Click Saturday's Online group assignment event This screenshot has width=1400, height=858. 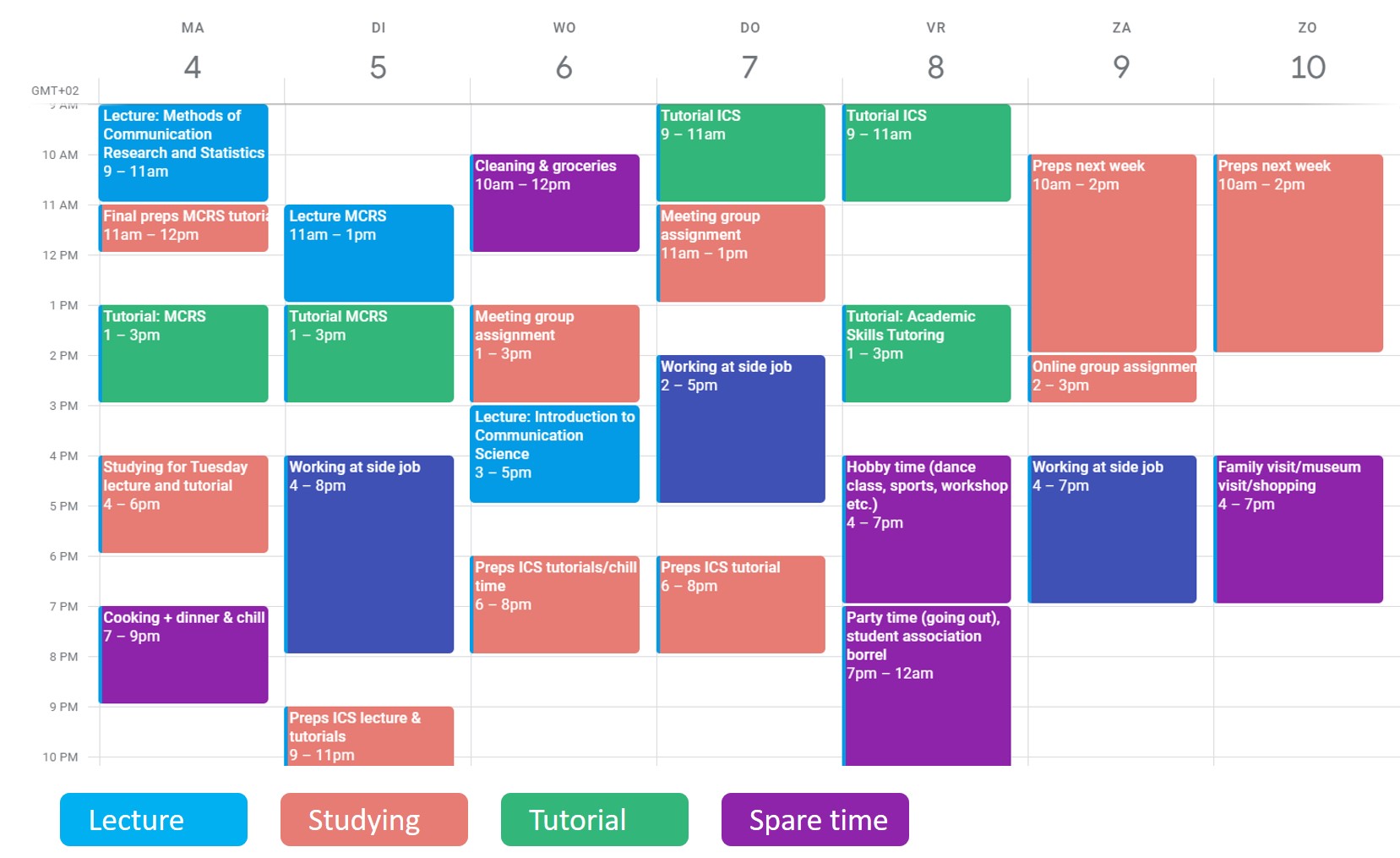pyautogui.click(x=1112, y=378)
